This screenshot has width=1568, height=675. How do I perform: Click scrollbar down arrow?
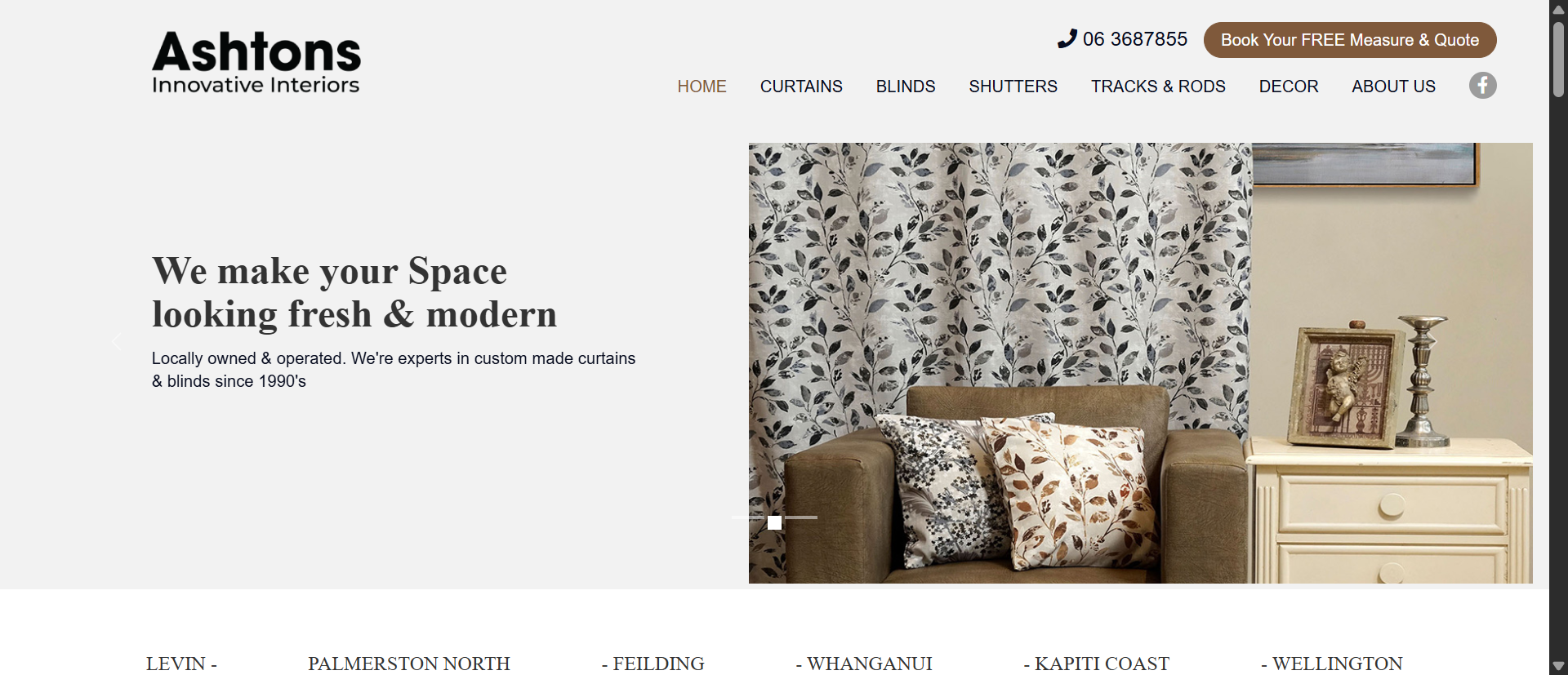click(1558, 666)
